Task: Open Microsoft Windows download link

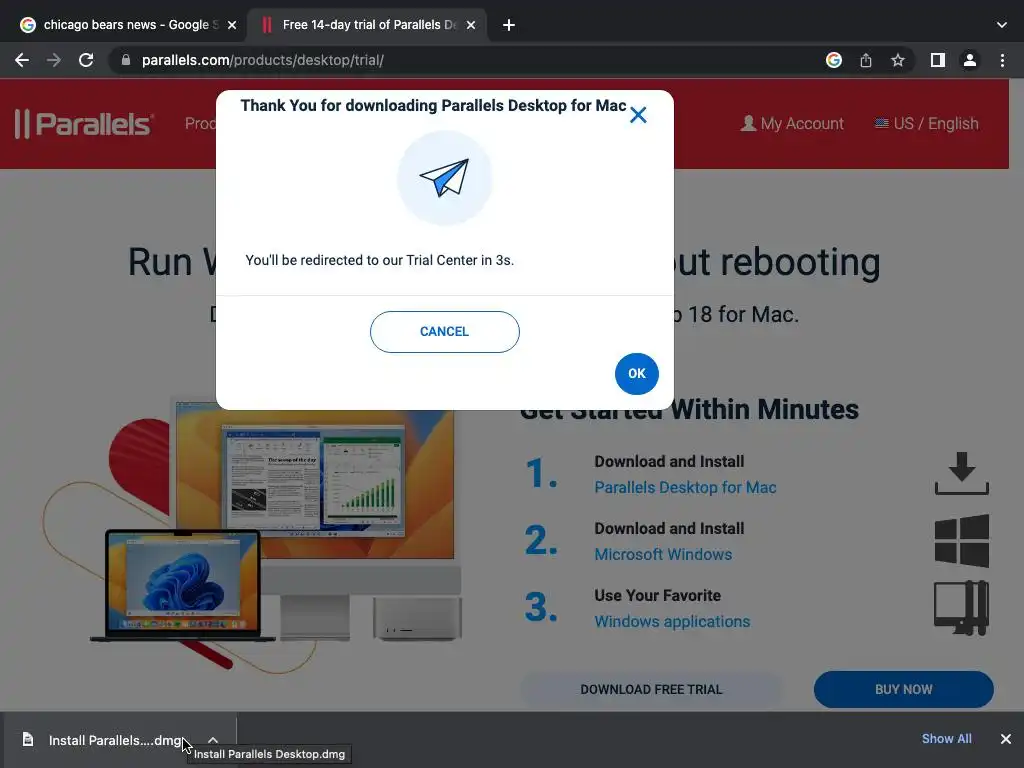Action: point(663,554)
